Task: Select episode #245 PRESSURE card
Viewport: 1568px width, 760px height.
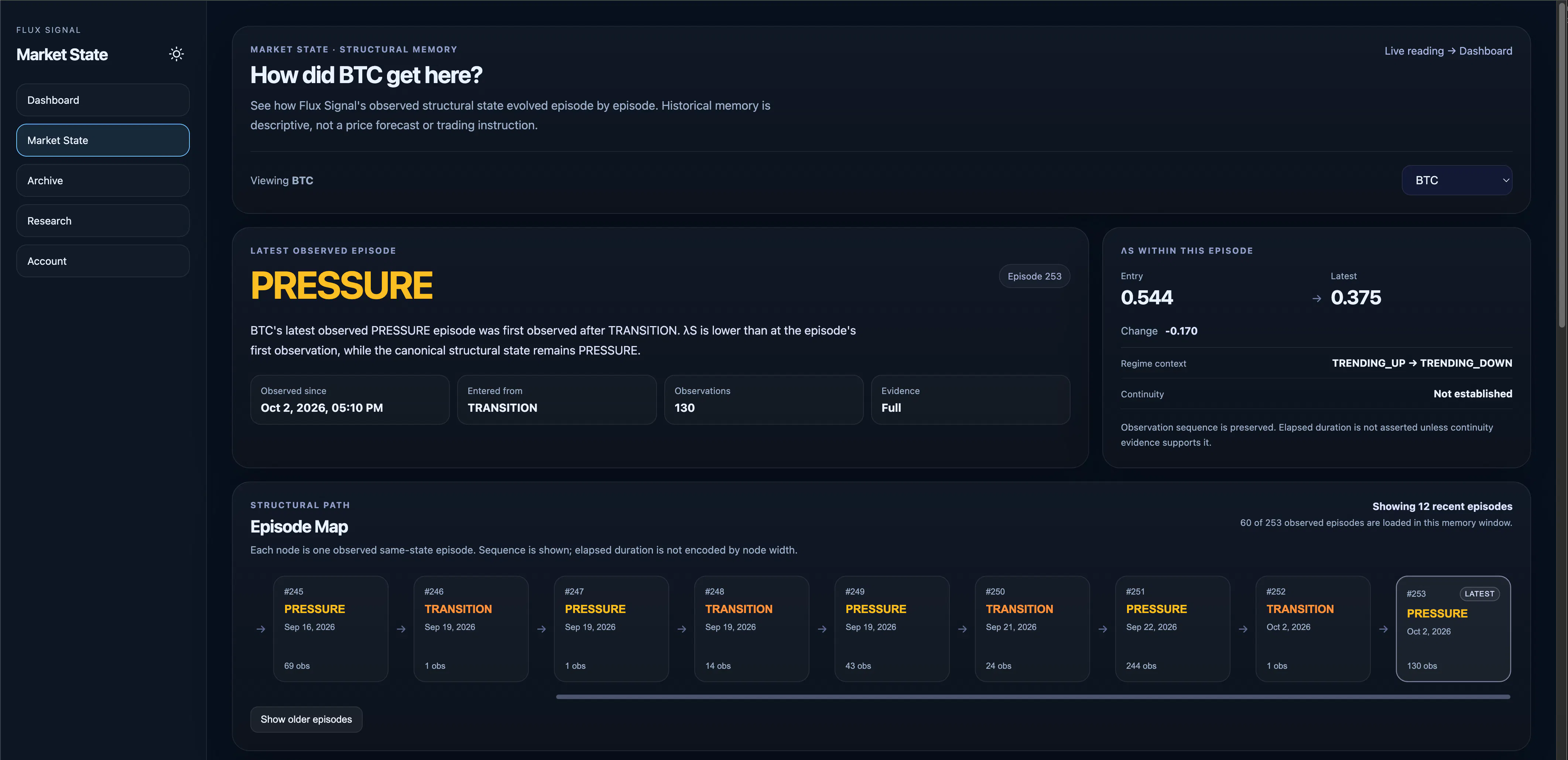Action: tap(331, 629)
